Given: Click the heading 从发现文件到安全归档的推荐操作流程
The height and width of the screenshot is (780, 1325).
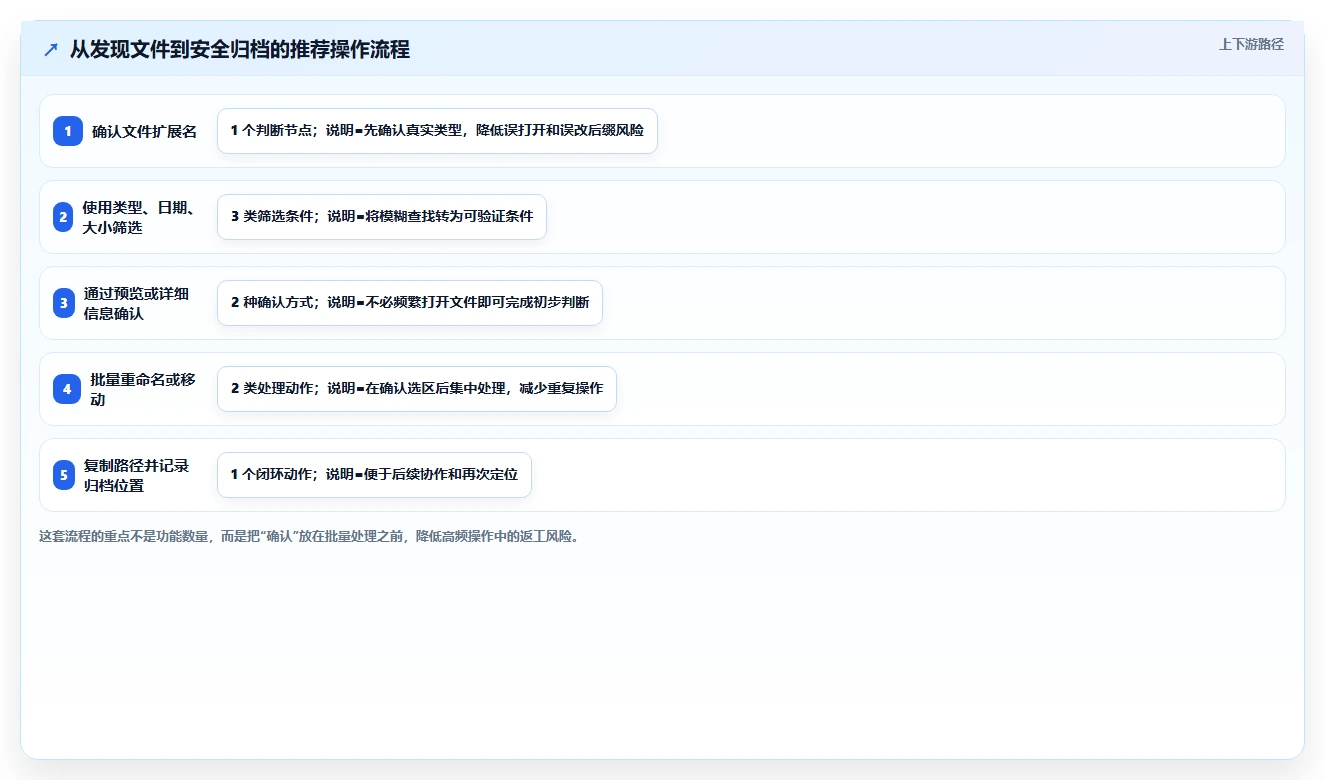Looking at the screenshot, I should click(x=240, y=49).
